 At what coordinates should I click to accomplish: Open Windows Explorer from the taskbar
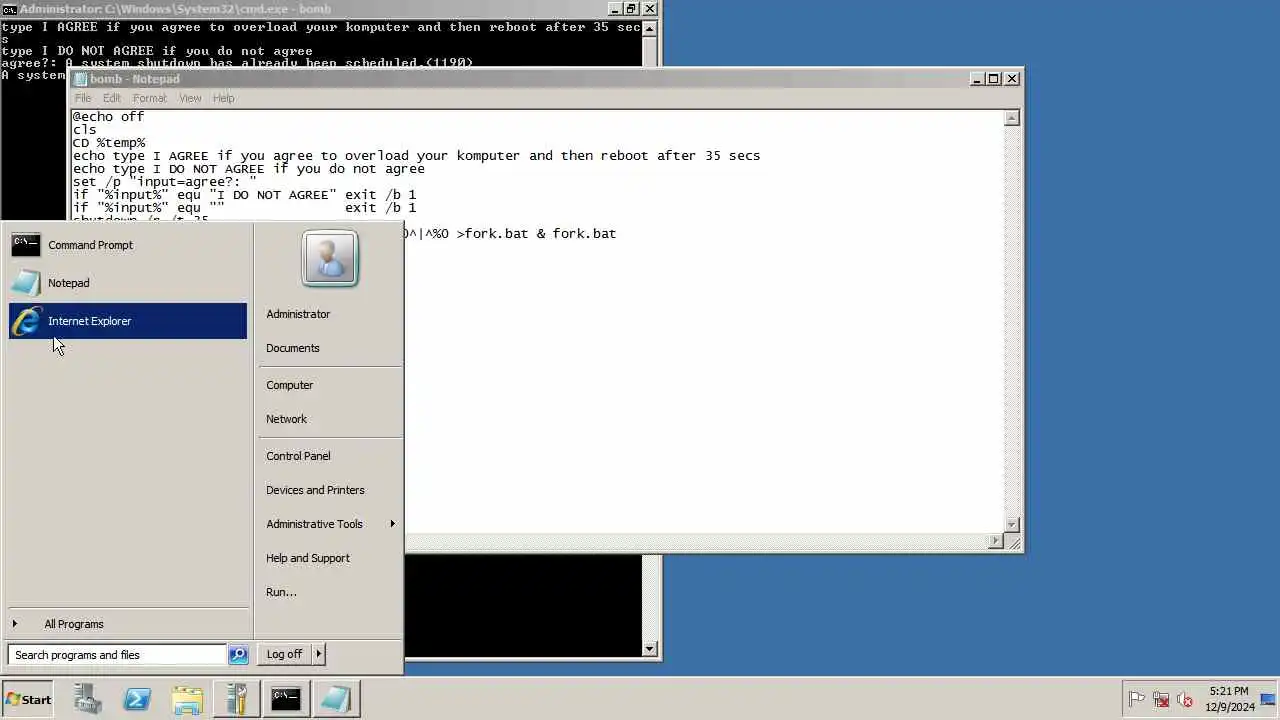click(187, 699)
